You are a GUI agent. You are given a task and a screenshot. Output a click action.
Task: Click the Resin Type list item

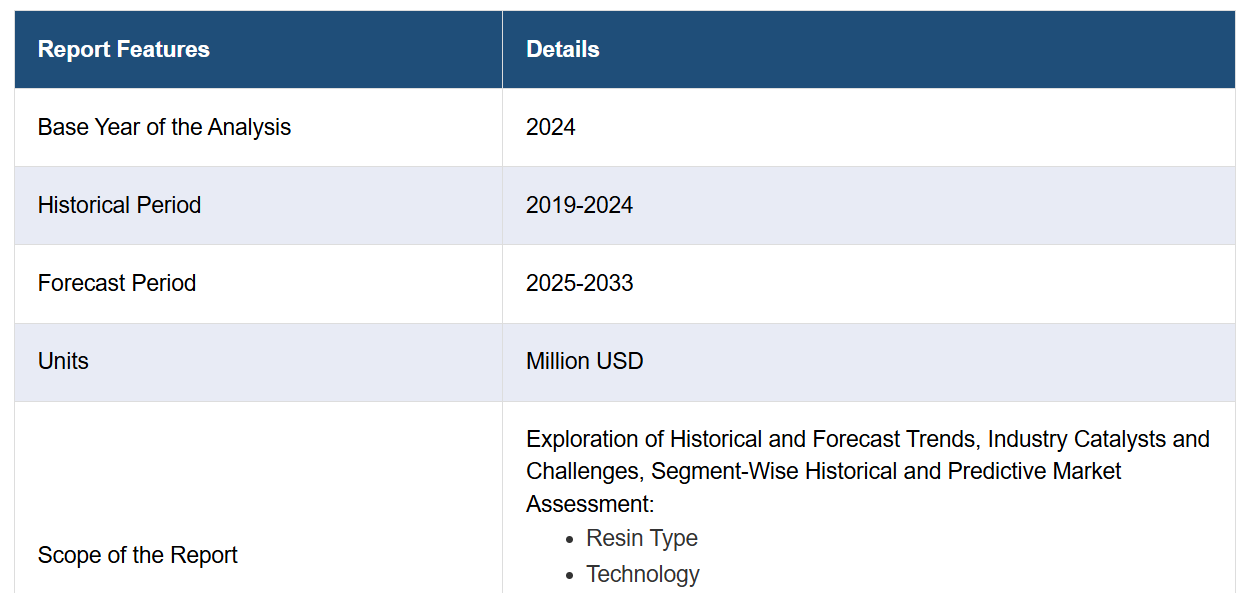(x=642, y=538)
